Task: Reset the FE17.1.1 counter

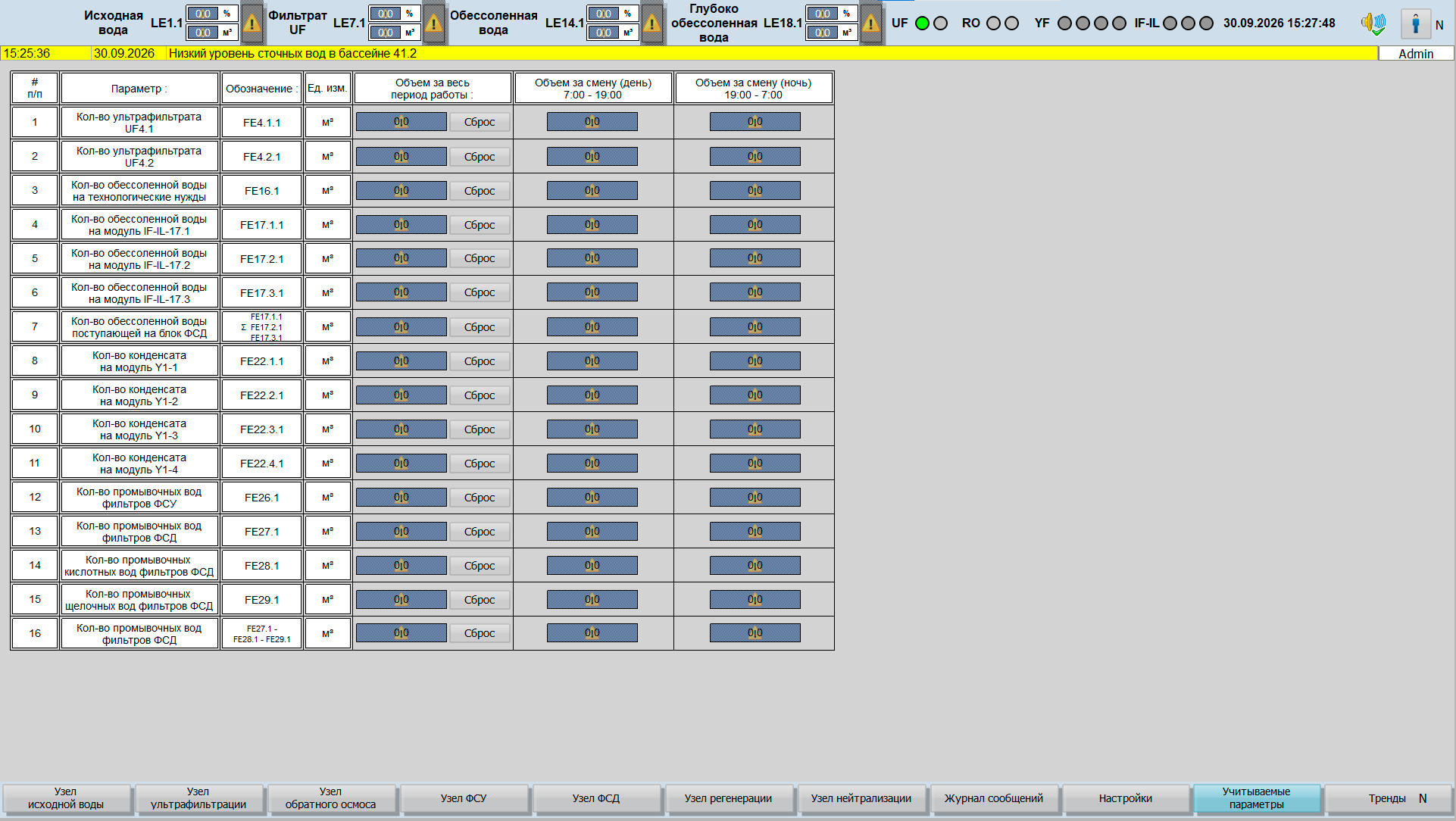Action: [x=480, y=225]
